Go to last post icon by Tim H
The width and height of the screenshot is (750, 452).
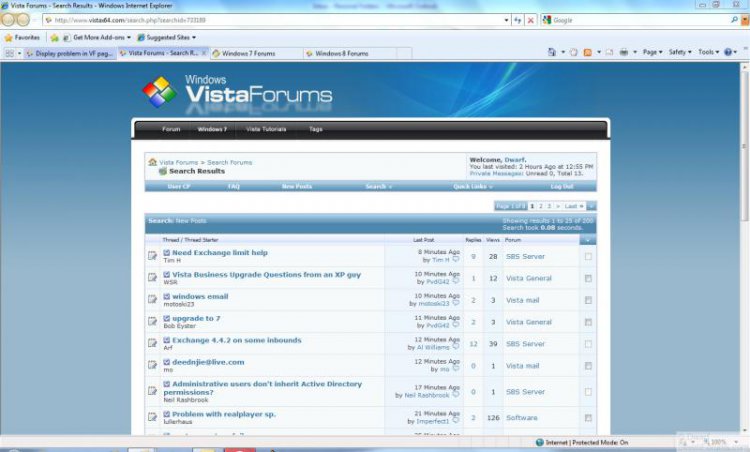456,260
